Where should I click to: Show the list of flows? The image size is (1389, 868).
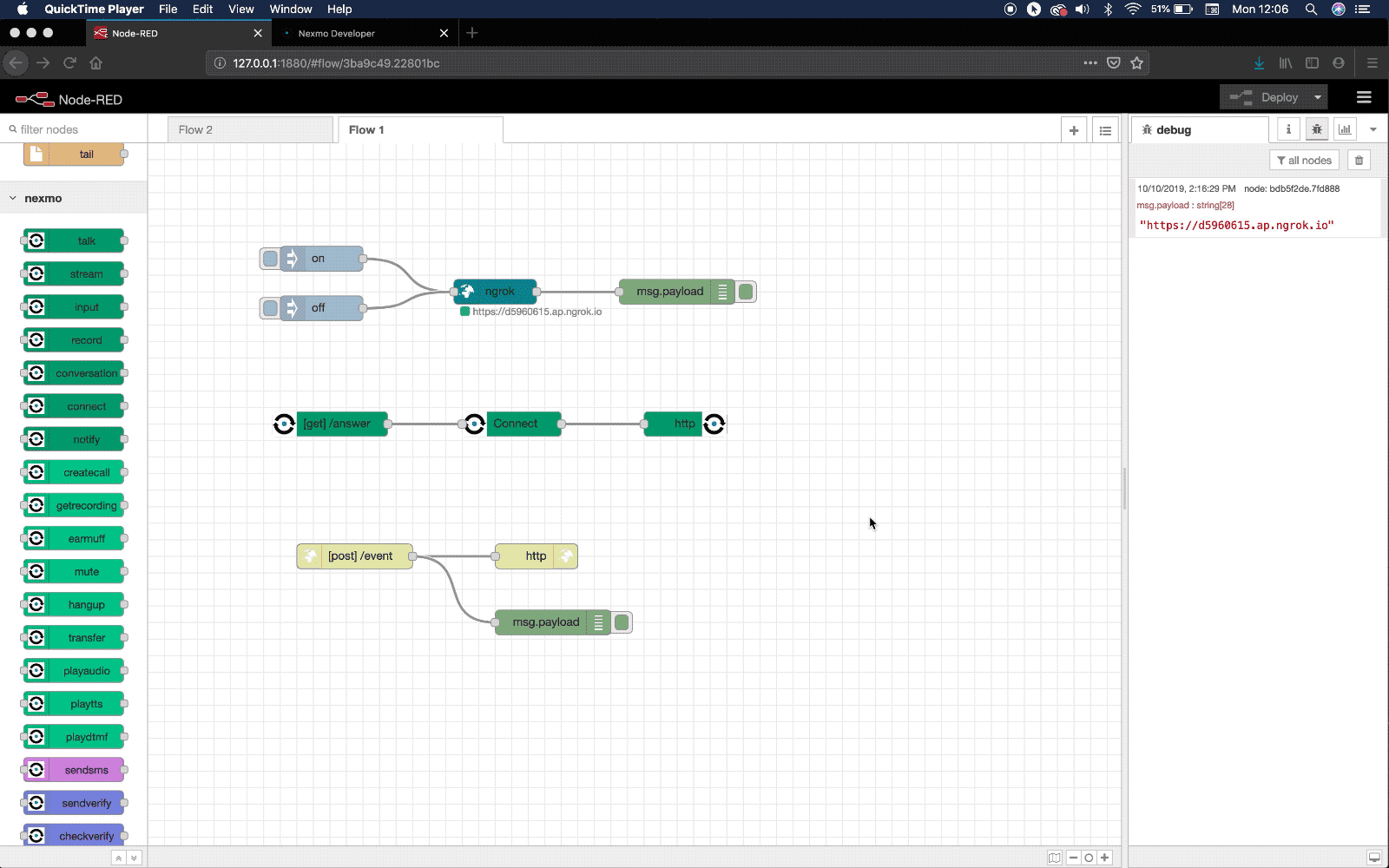tap(1105, 130)
